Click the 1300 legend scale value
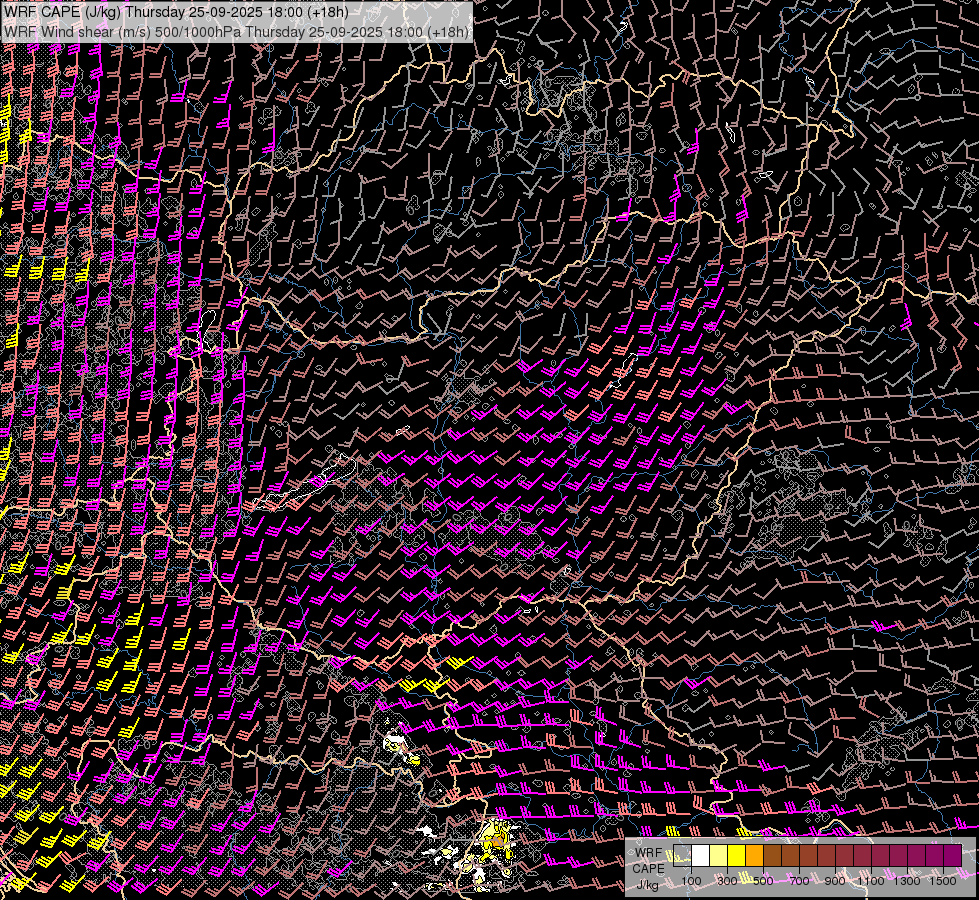The height and width of the screenshot is (900, 979). [907, 881]
